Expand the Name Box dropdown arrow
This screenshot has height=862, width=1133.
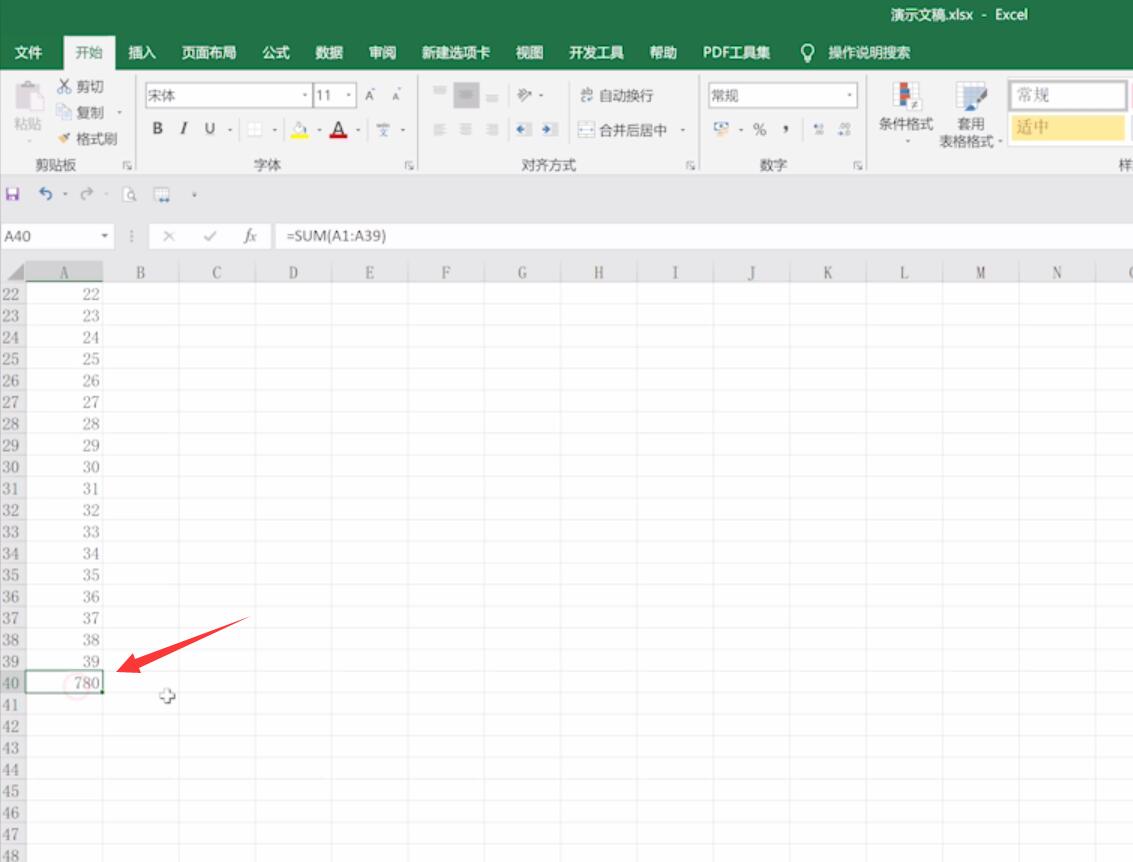click(105, 236)
